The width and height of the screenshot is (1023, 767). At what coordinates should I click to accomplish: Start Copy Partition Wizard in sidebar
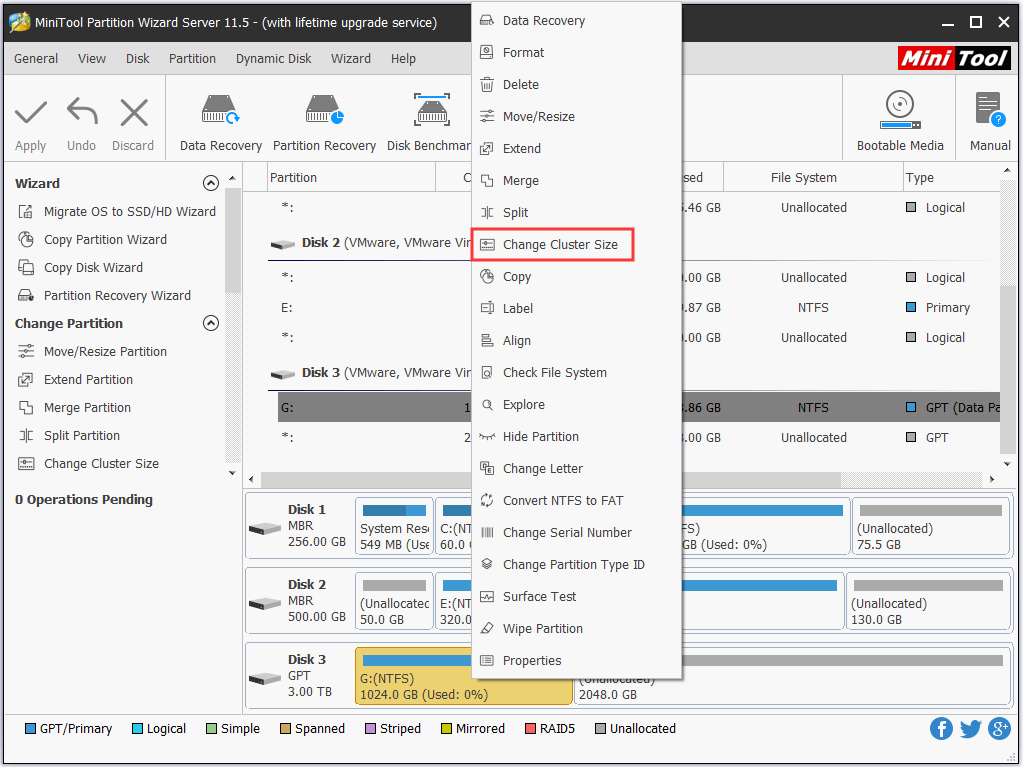(x=93, y=239)
